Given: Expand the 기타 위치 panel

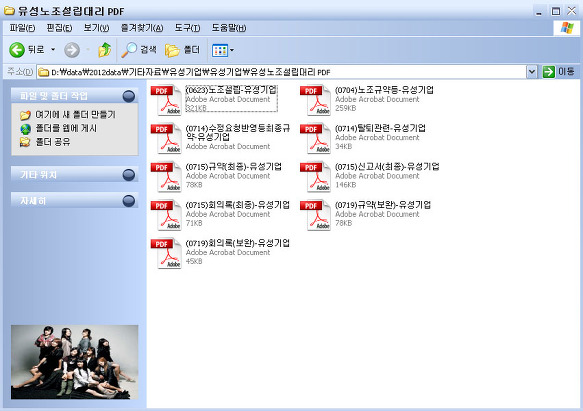Looking at the screenshot, I should 129,175.
